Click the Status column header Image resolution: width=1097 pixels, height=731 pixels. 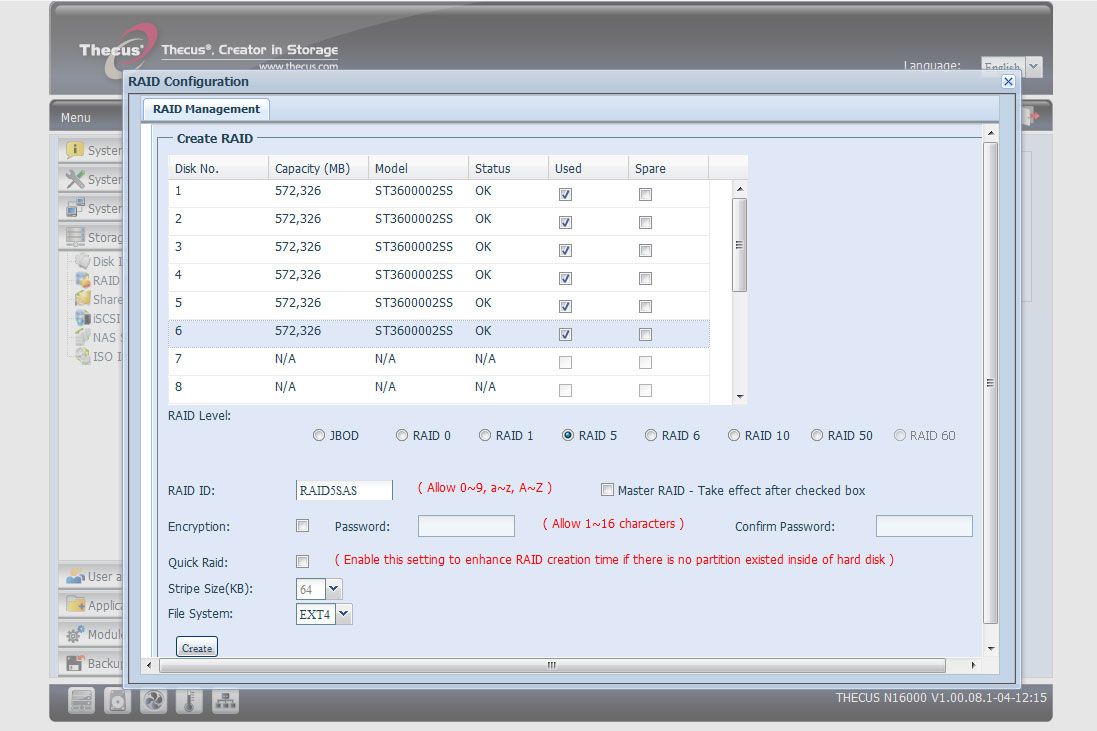[x=508, y=168]
